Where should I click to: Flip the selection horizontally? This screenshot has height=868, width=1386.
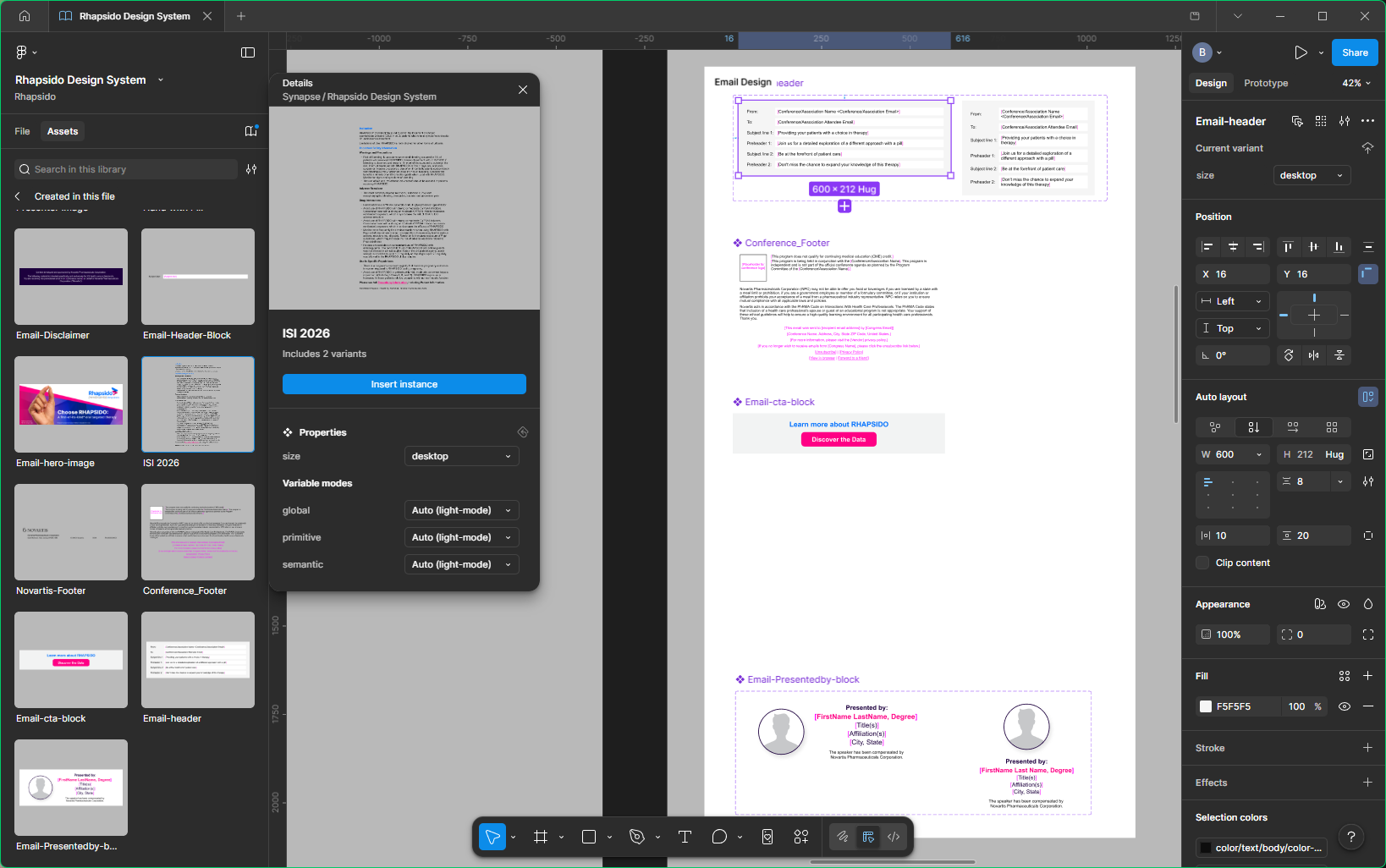pyautogui.click(x=1315, y=355)
